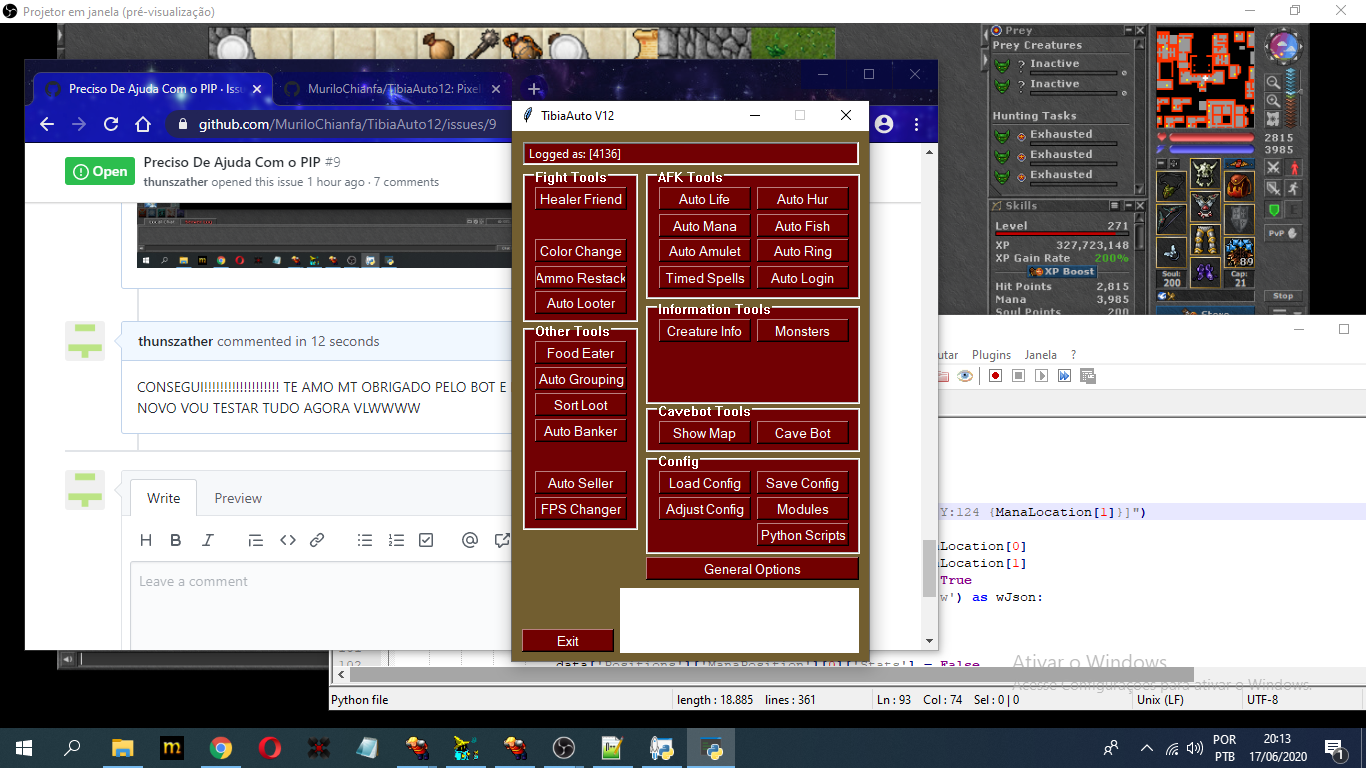Image resolution: width=1366 pixels, height=768 pixels.
Task: Click the XP Boost button
Action: [x=1061, y=271]
